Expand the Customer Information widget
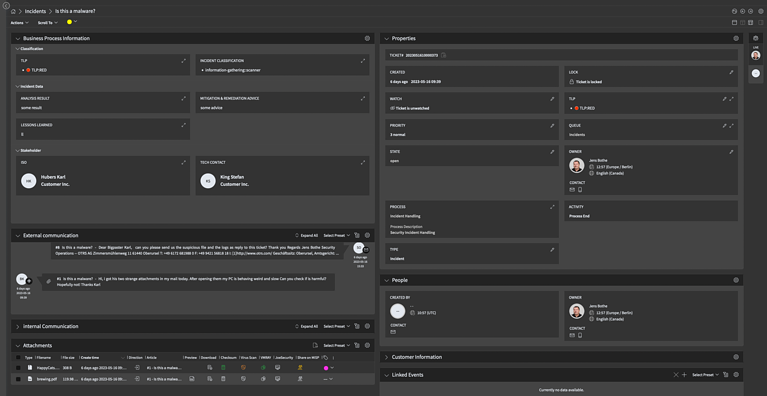The height and width of the screenshot is (396, 767). click(386, 357)
